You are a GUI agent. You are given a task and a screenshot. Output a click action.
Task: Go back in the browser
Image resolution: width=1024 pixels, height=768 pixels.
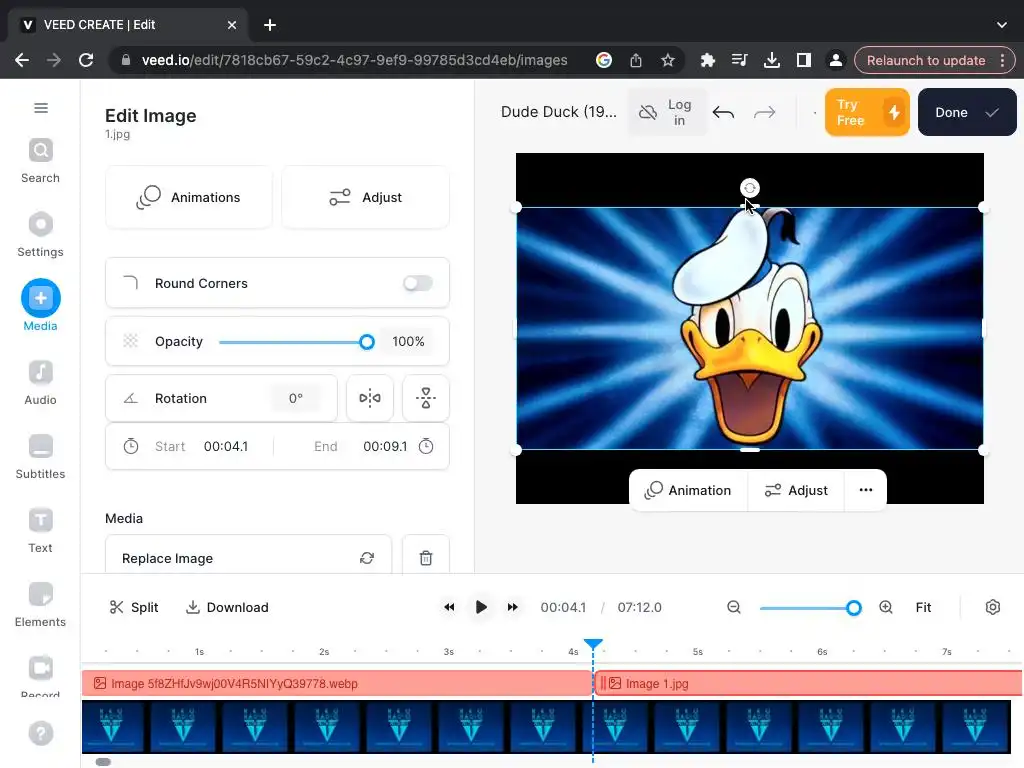point(22,60)
